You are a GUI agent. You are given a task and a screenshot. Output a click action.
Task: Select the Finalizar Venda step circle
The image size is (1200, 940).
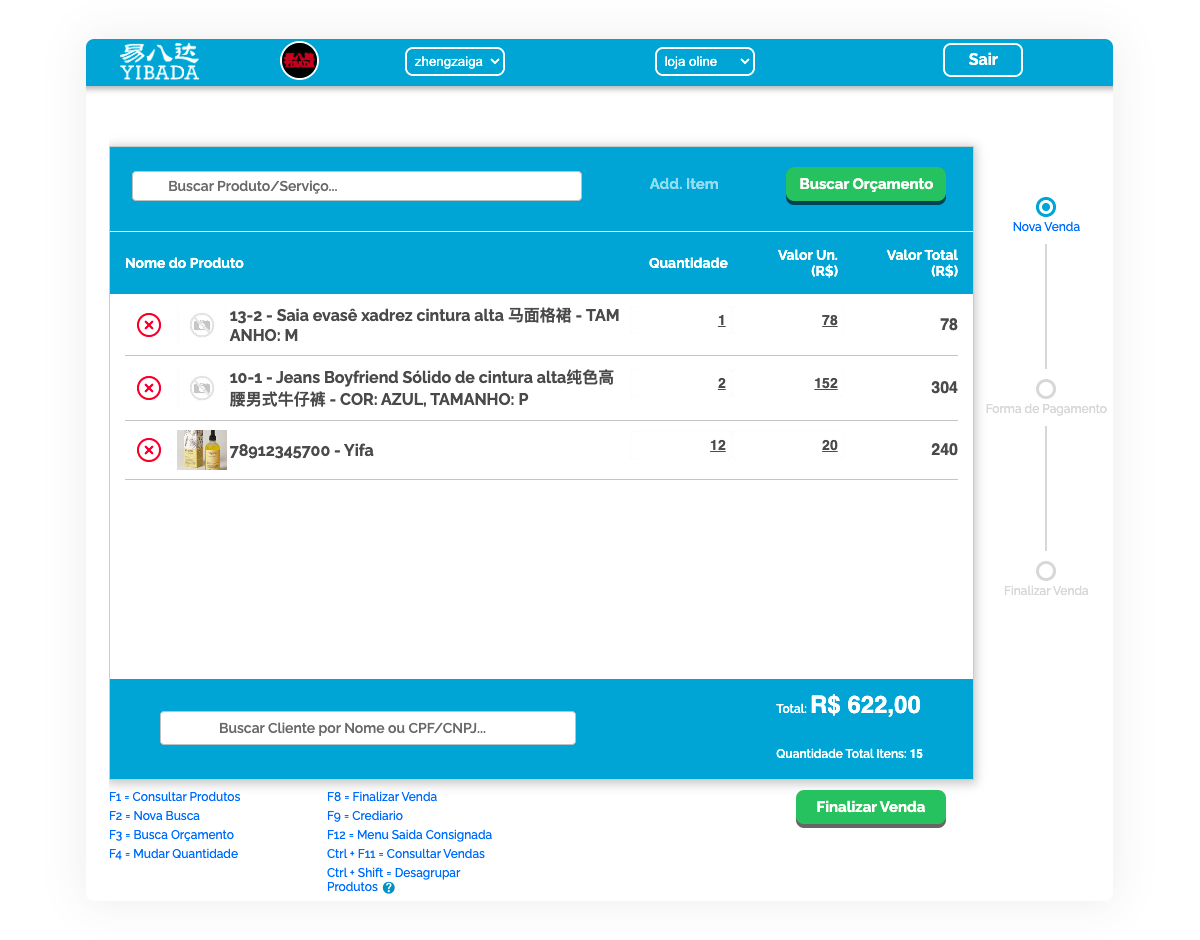pyautogui.click(x=1046, y=571)
